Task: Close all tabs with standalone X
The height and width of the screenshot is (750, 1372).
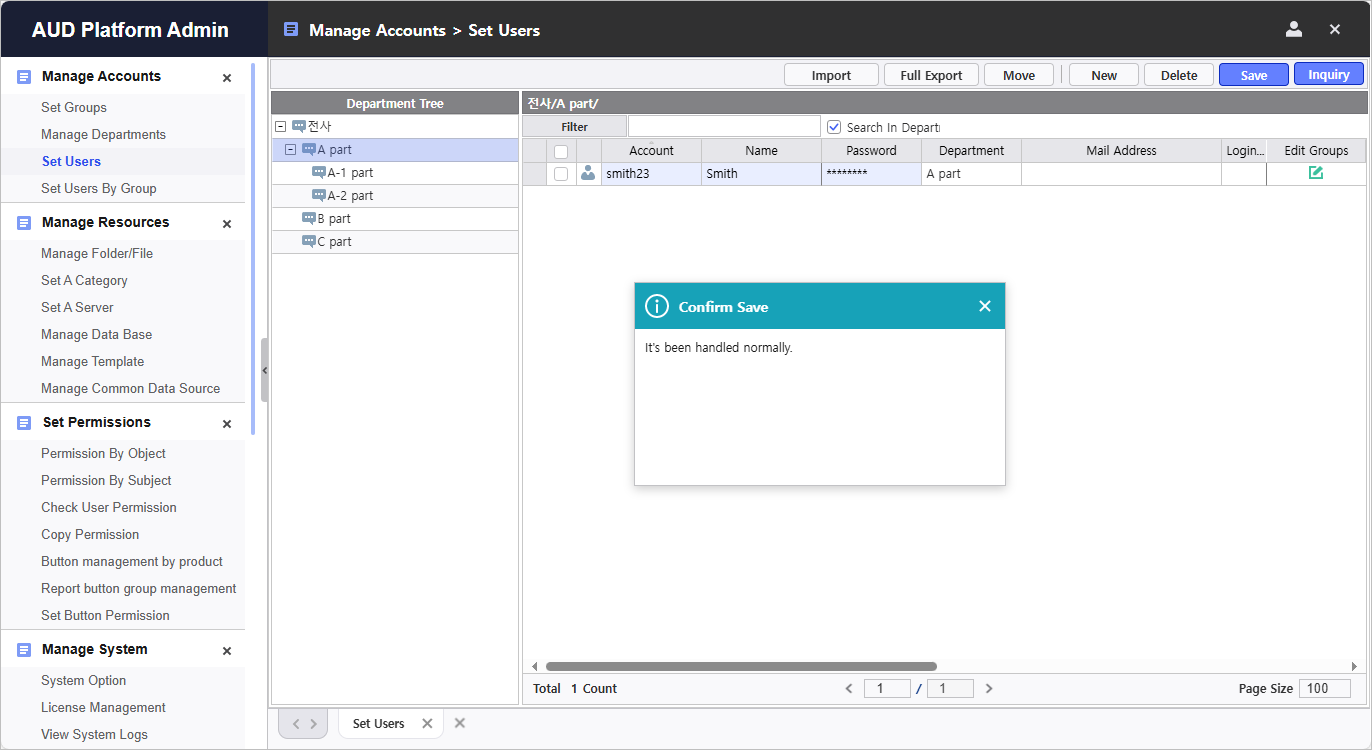Action: pyautogui.click(x=460, y=723)
